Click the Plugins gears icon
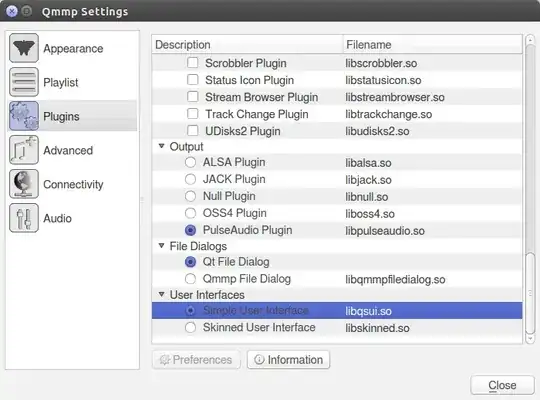This screenshot has width=540, height=400. pyautogui.click(x=24, y=116)
